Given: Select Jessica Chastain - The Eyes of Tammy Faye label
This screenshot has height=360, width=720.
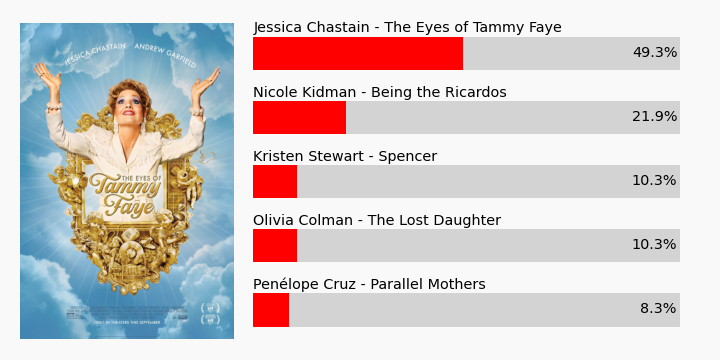Looking at the screenshot, I should click(407, 27).
